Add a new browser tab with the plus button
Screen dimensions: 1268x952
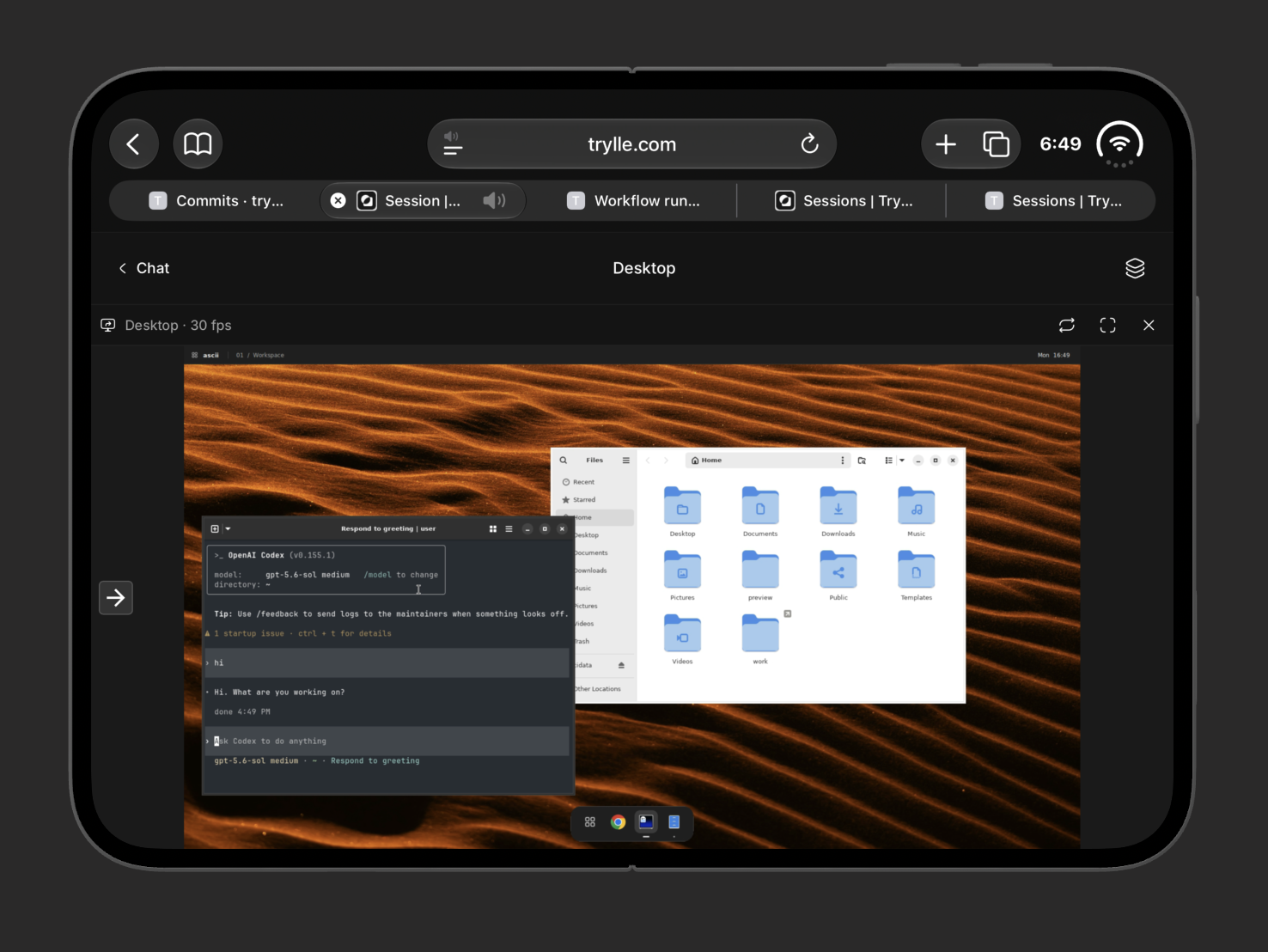point(946,143)
